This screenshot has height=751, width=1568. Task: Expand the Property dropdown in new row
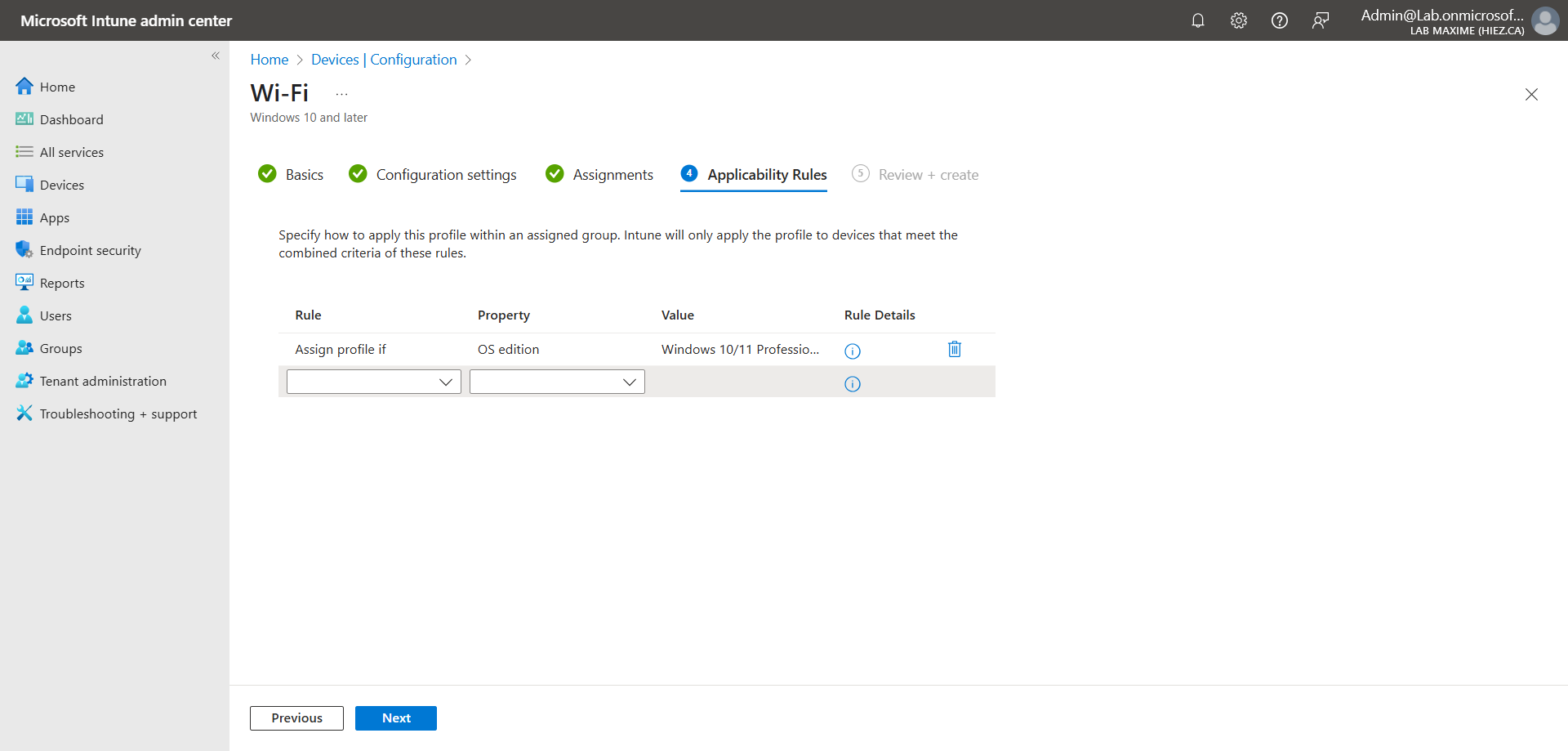coord(557,382)
